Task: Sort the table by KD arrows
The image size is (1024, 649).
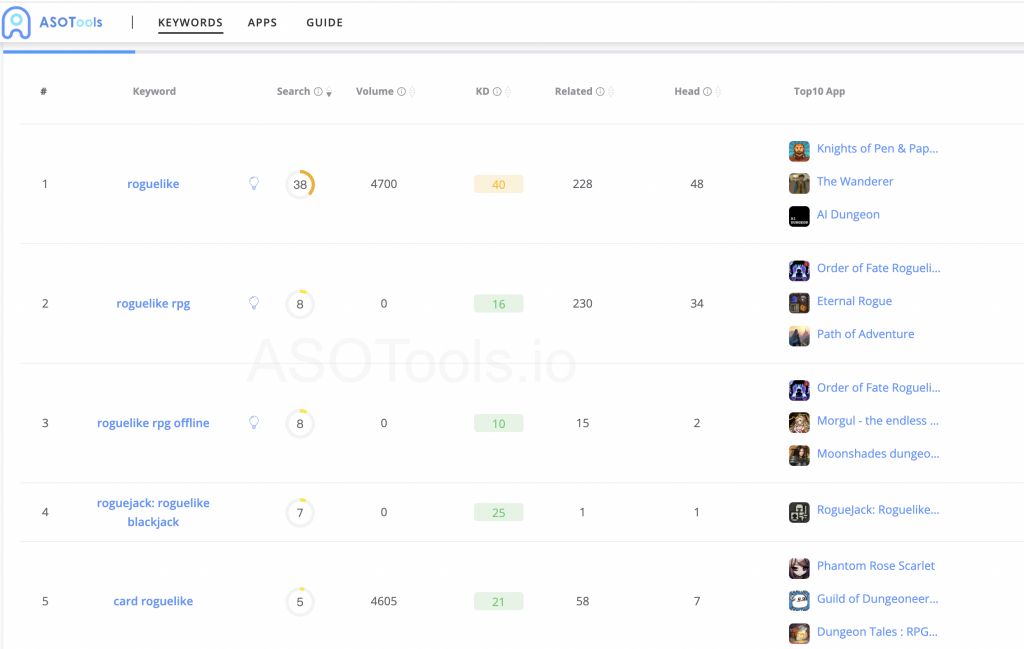Action: click(507, 92)
